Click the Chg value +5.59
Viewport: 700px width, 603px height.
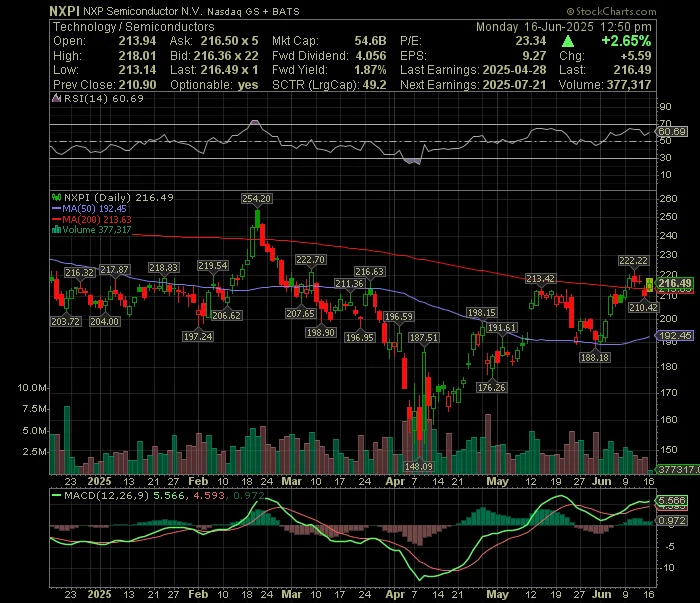pos(636,56)
